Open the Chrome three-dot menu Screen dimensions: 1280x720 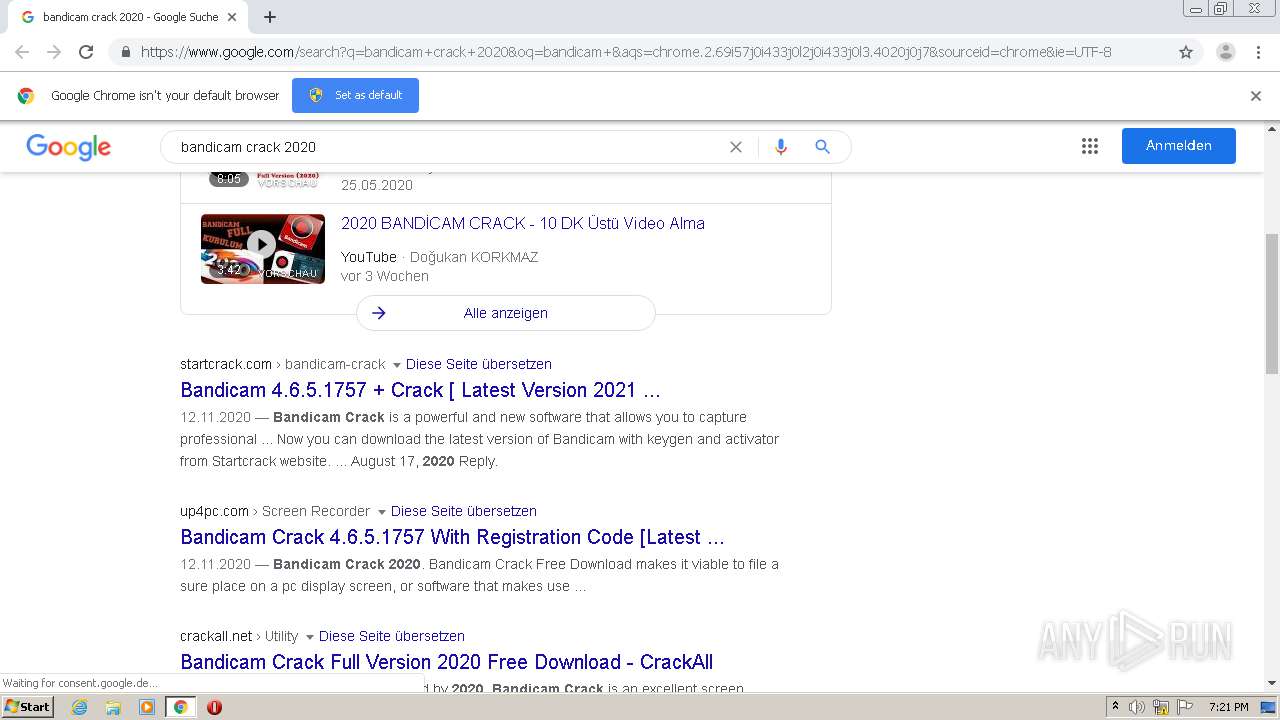pos(1258,52)
